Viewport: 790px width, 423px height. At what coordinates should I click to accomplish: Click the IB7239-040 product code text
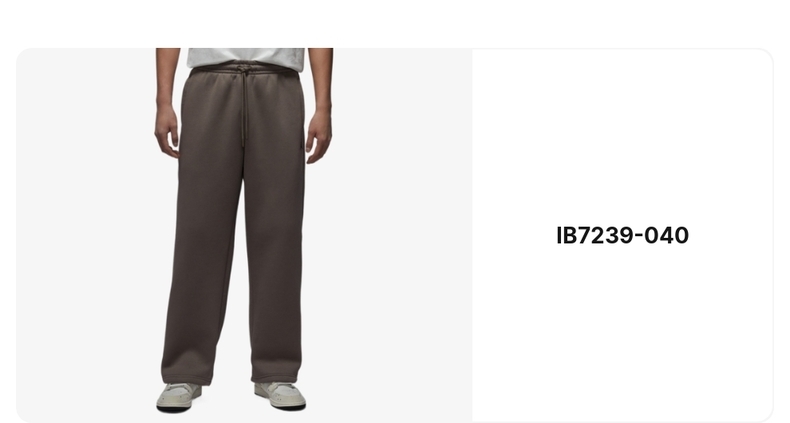622,236
